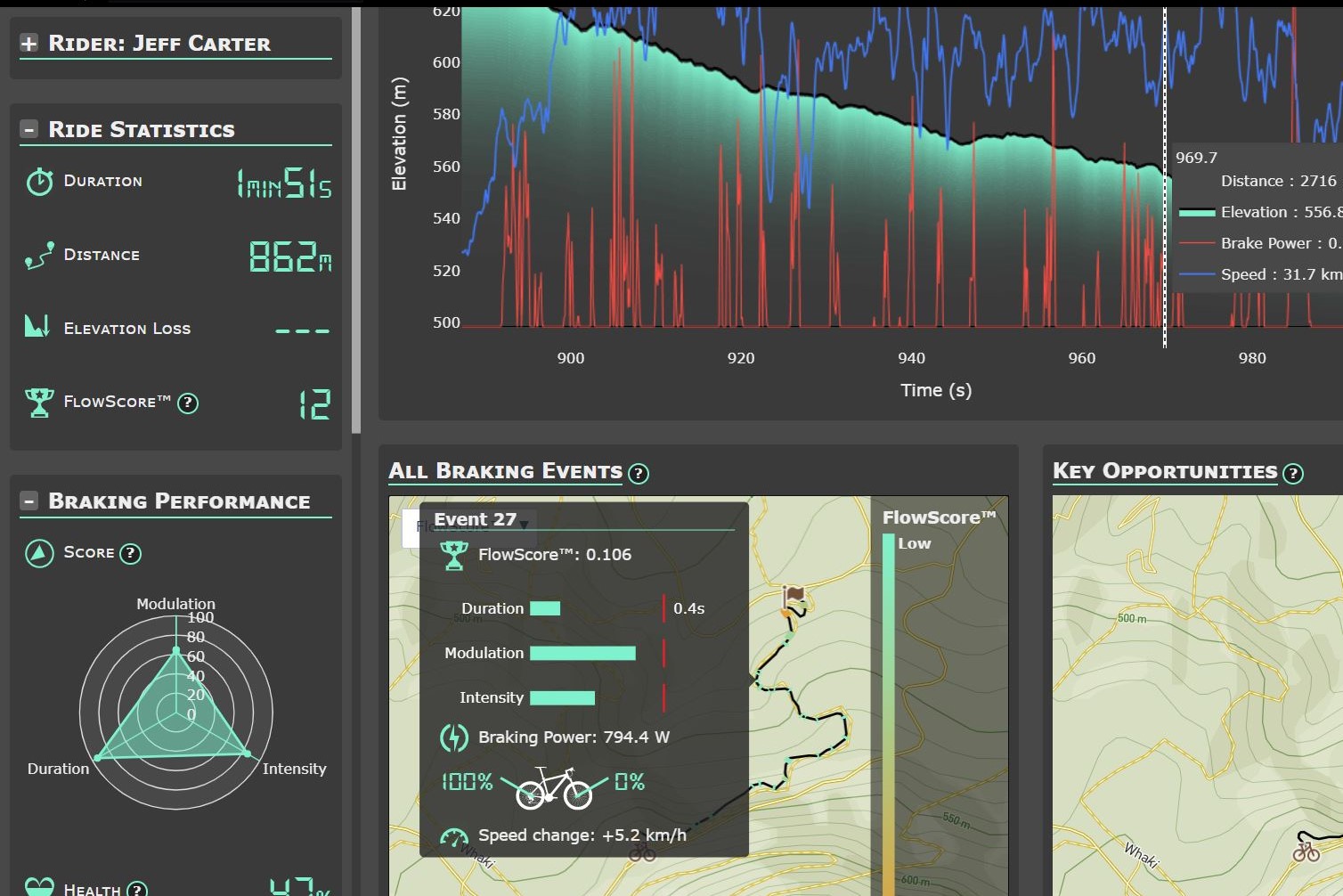The height and width of the screenshot is (896, 1343).
Task: Click the Distance route icon
Action: point(39,256)
